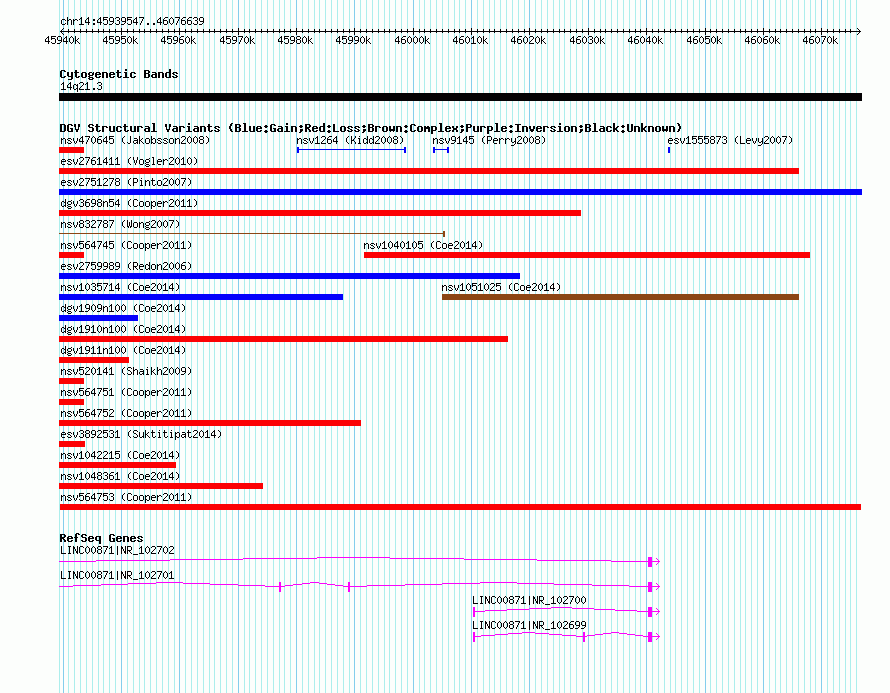Click the esv2759989 (Redon2006) blue gain bar
This screenshot has width=890, height=693.
click(289, 276)
